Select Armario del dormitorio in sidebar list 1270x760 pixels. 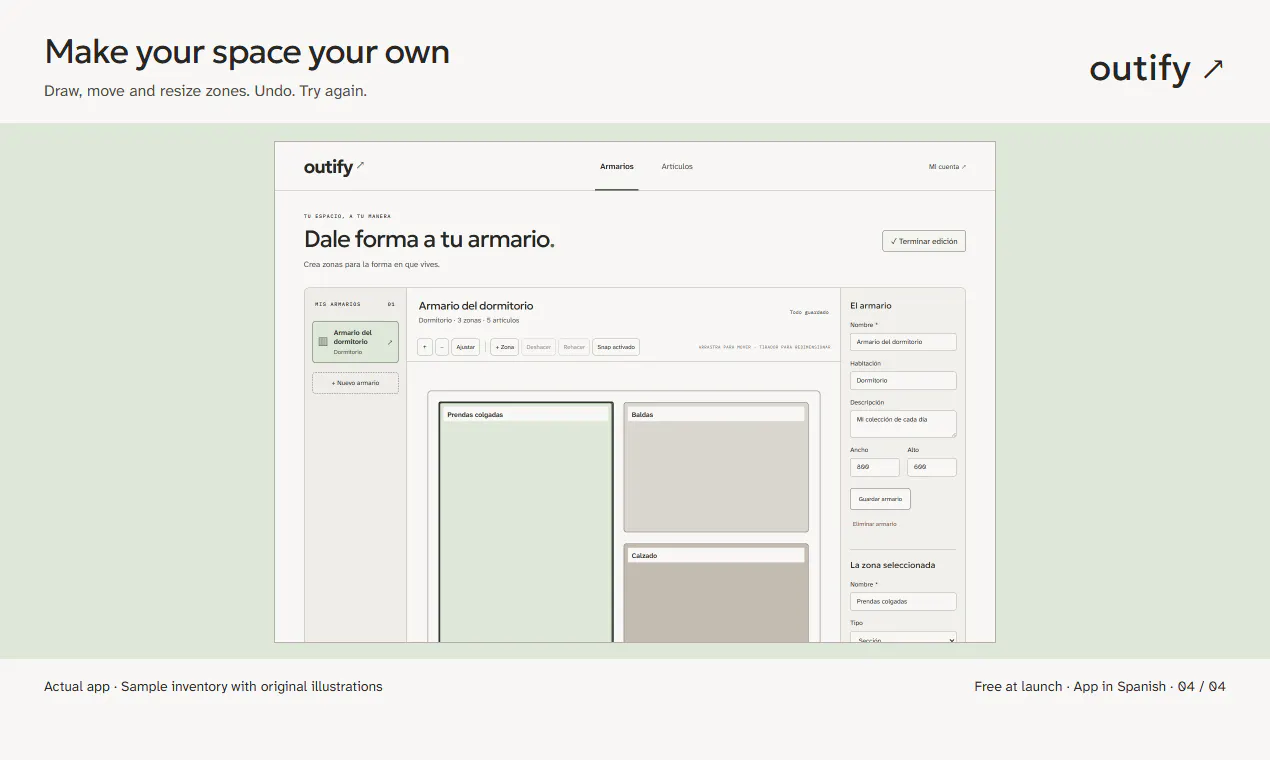[355, 342]
